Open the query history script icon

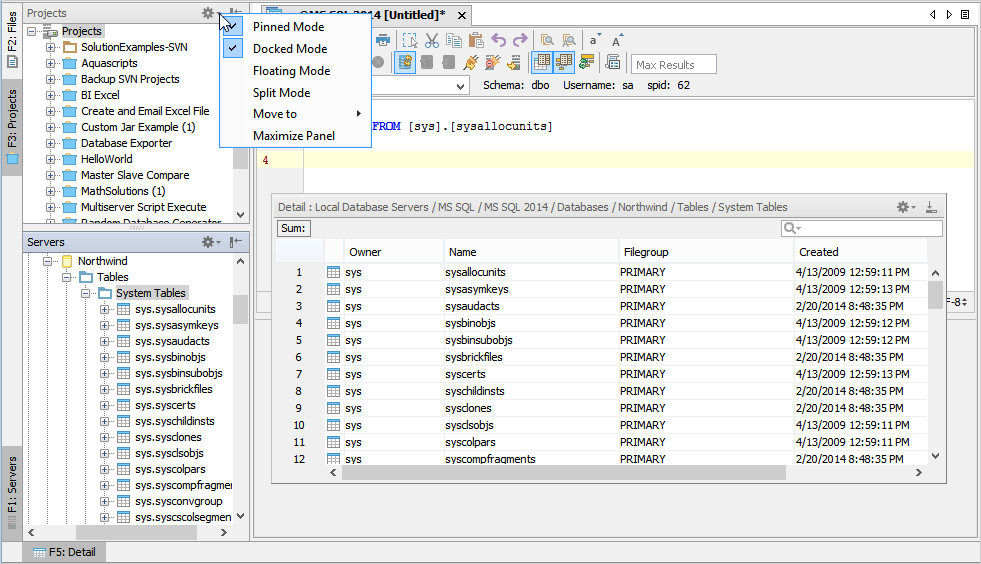point(613,63)
